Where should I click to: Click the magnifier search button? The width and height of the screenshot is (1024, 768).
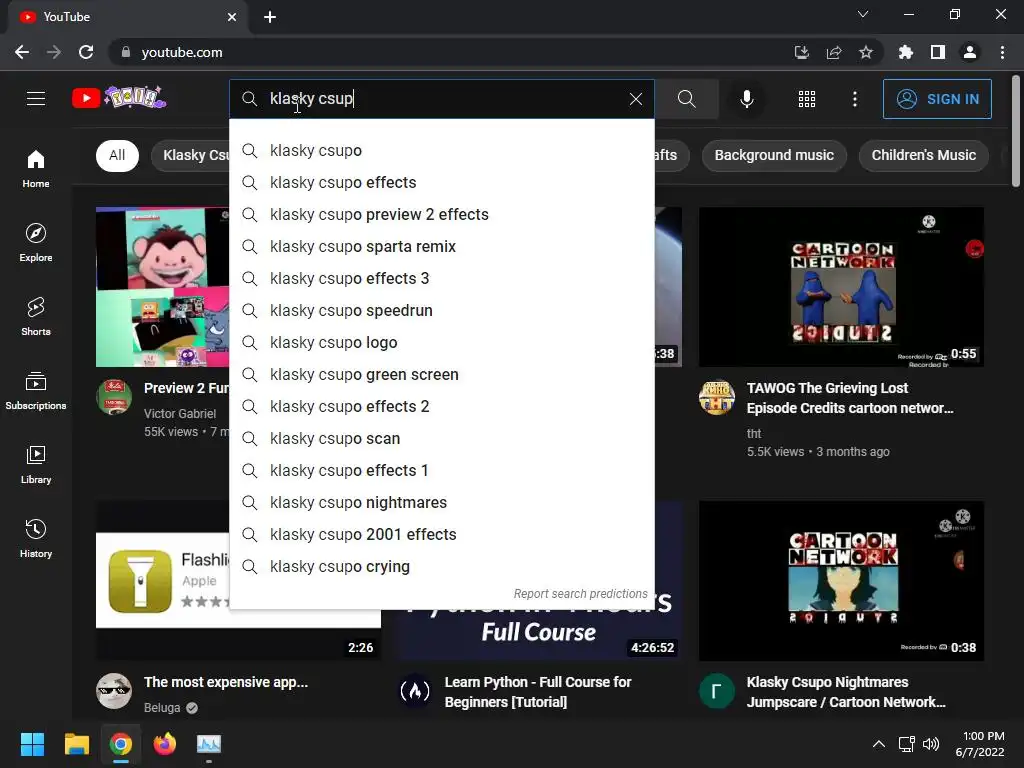point(686,99)
